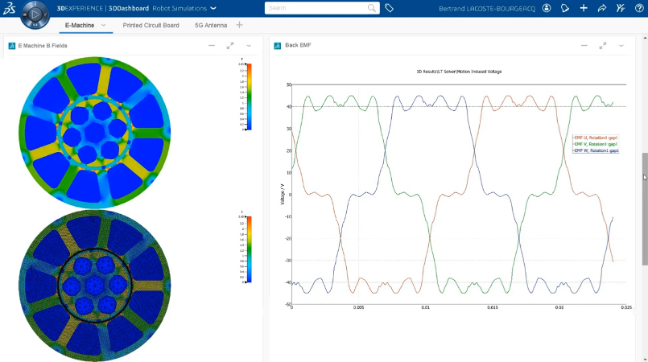The height and width of the screenshot is (362, 648).
Task: Select the E-Machine tab
Action: [x=79, y=25]
